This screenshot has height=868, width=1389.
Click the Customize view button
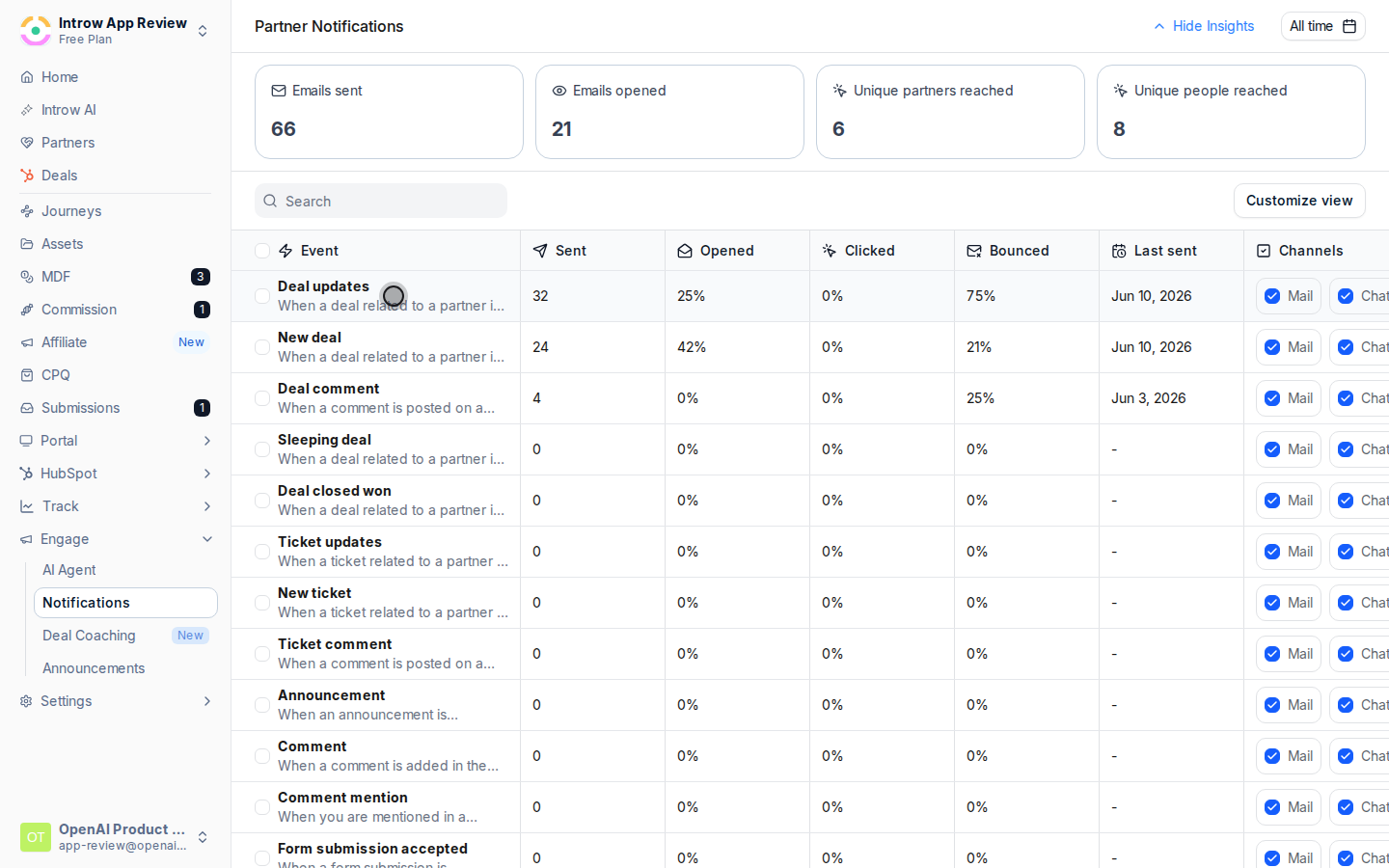[x=1299, y=201]
